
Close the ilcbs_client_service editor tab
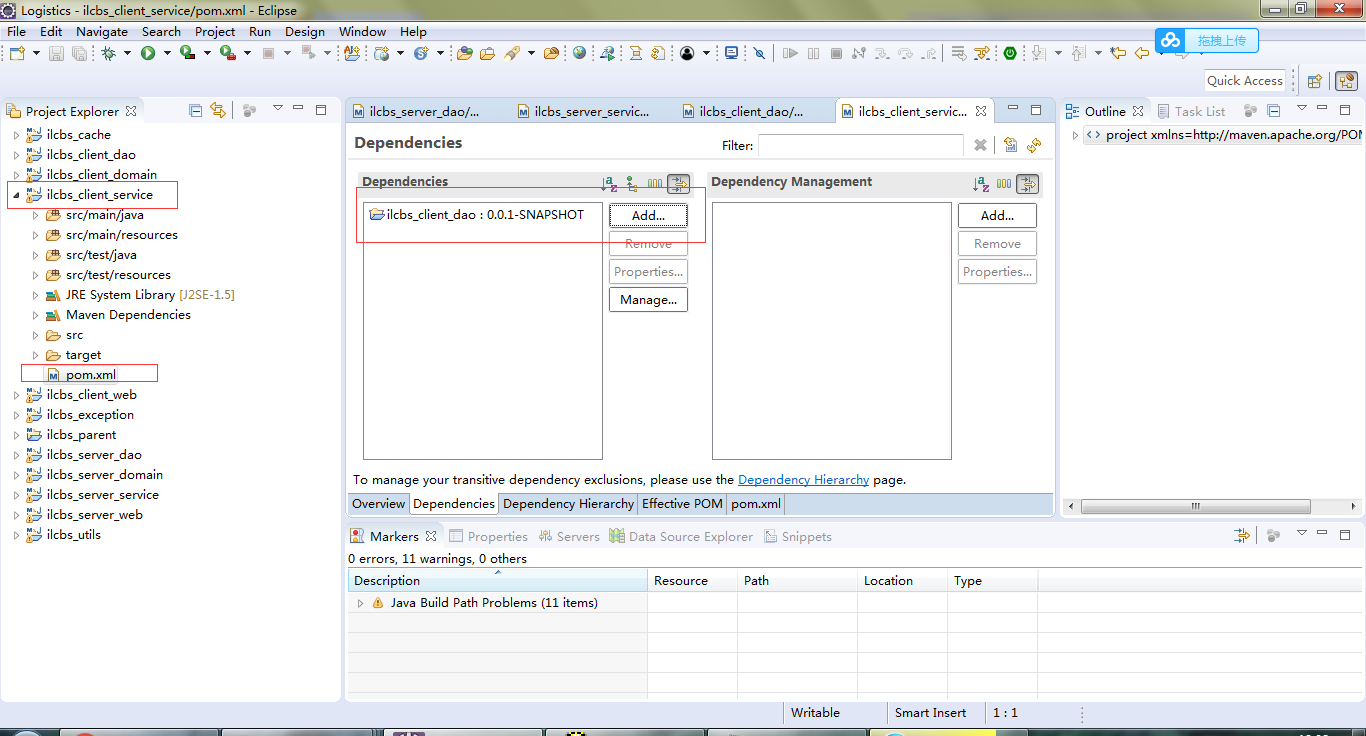[x=981, y=111]
